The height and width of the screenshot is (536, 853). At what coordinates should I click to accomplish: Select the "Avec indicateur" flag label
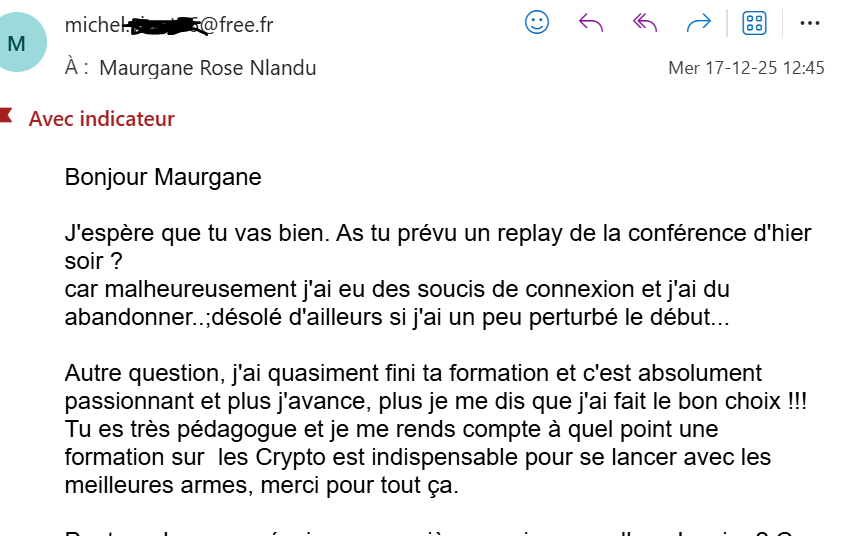[x=101, y=119]
